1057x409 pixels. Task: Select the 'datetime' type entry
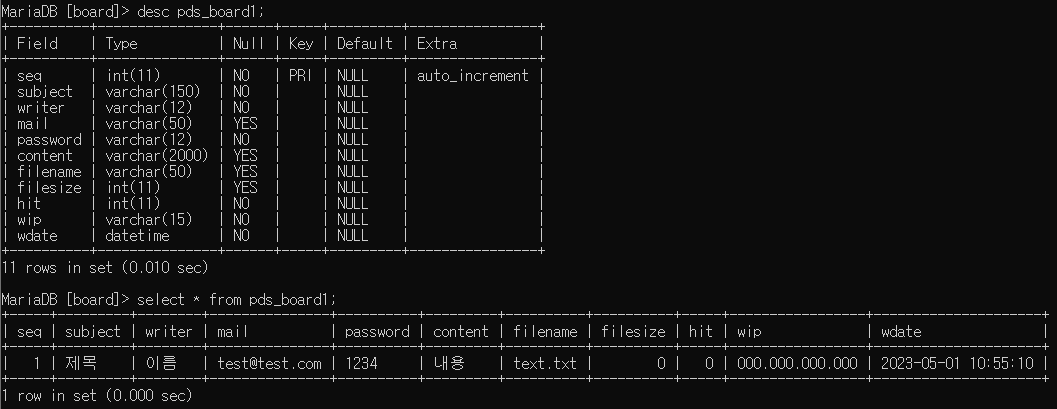(138, 236)
